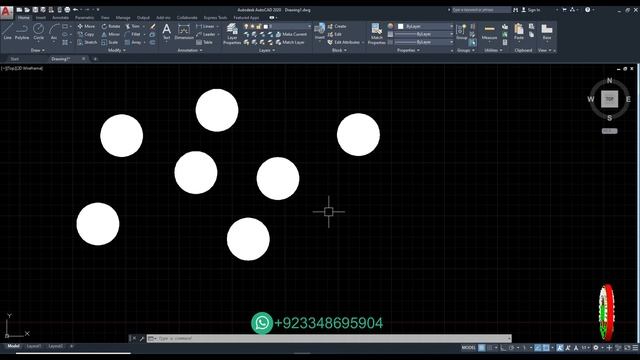Click the Linear dimension tool

(205, 26)
